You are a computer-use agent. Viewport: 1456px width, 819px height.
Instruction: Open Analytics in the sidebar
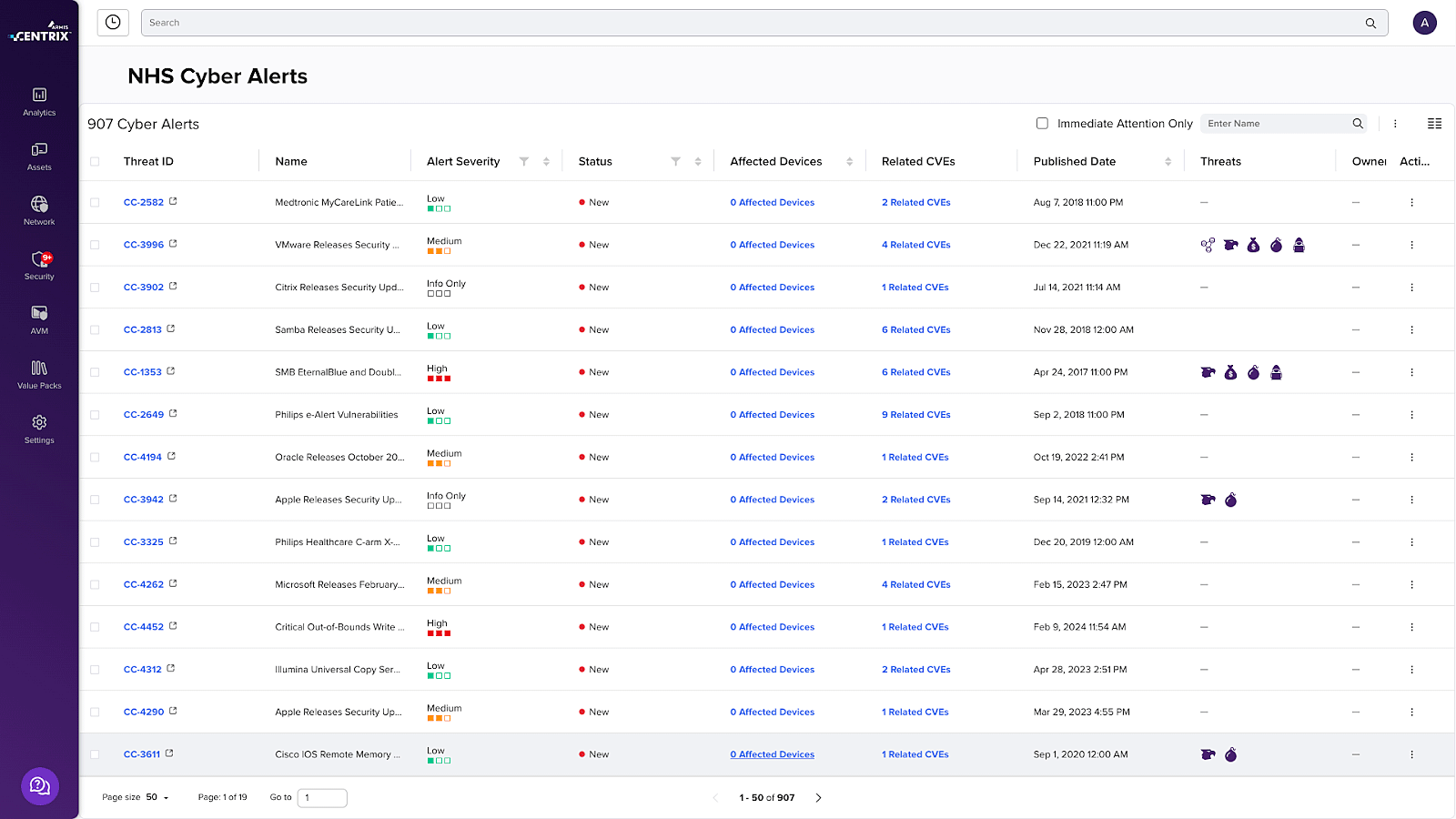coord(39,102)
